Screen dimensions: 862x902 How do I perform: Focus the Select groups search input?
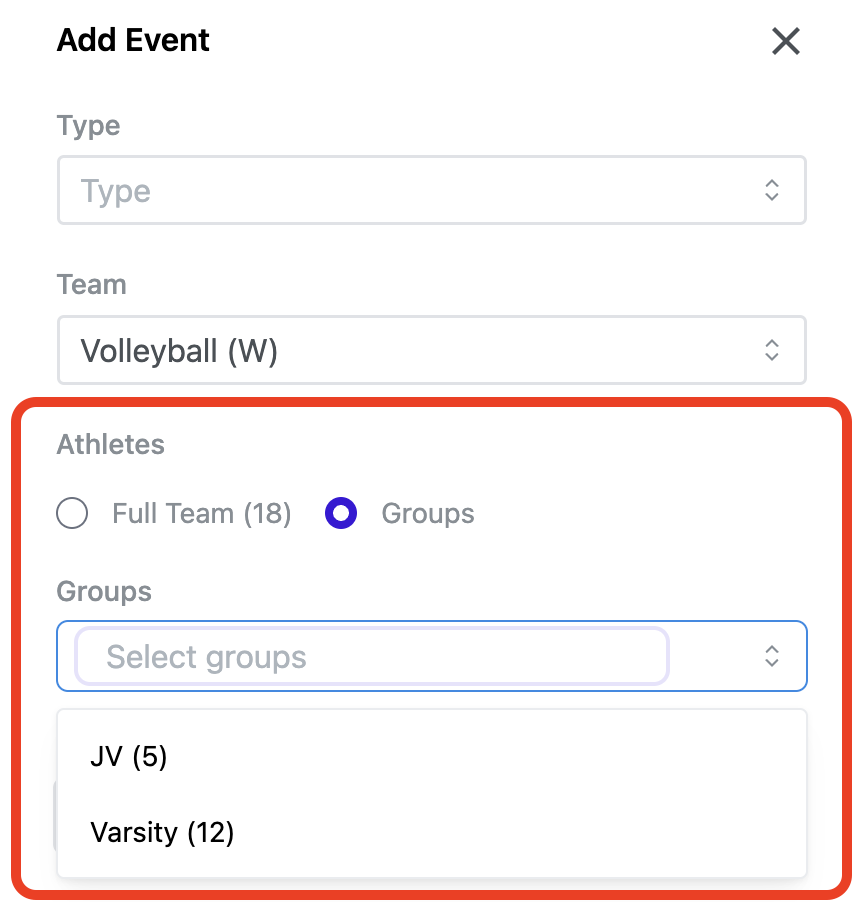point(372,657)
